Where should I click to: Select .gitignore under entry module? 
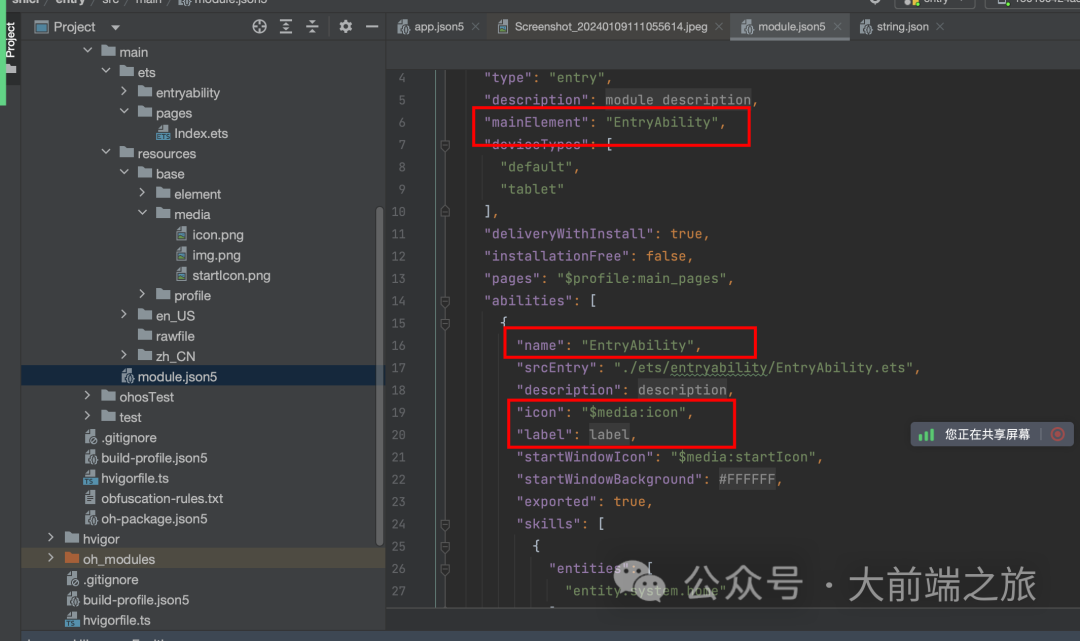click(x=129, y=438)
